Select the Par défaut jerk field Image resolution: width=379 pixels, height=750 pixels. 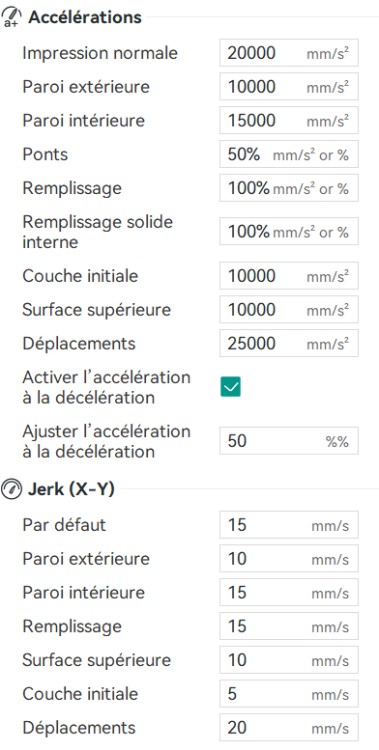tap(289, 525)
